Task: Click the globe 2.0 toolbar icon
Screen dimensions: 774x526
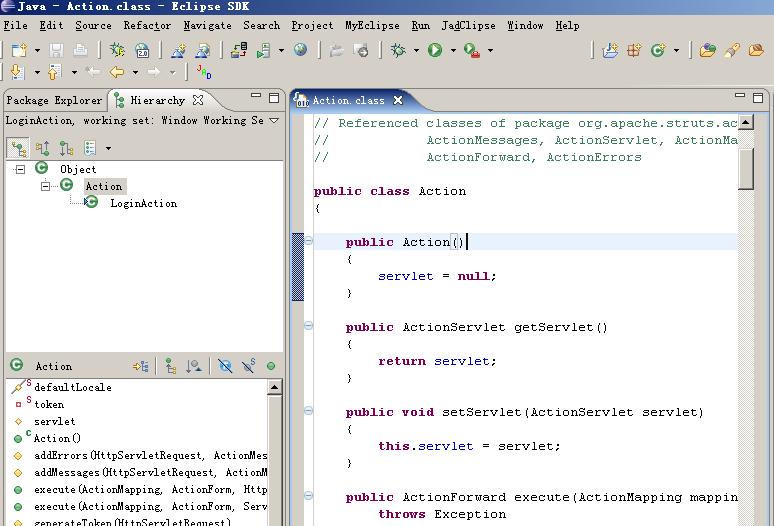Action: (142, 50)
